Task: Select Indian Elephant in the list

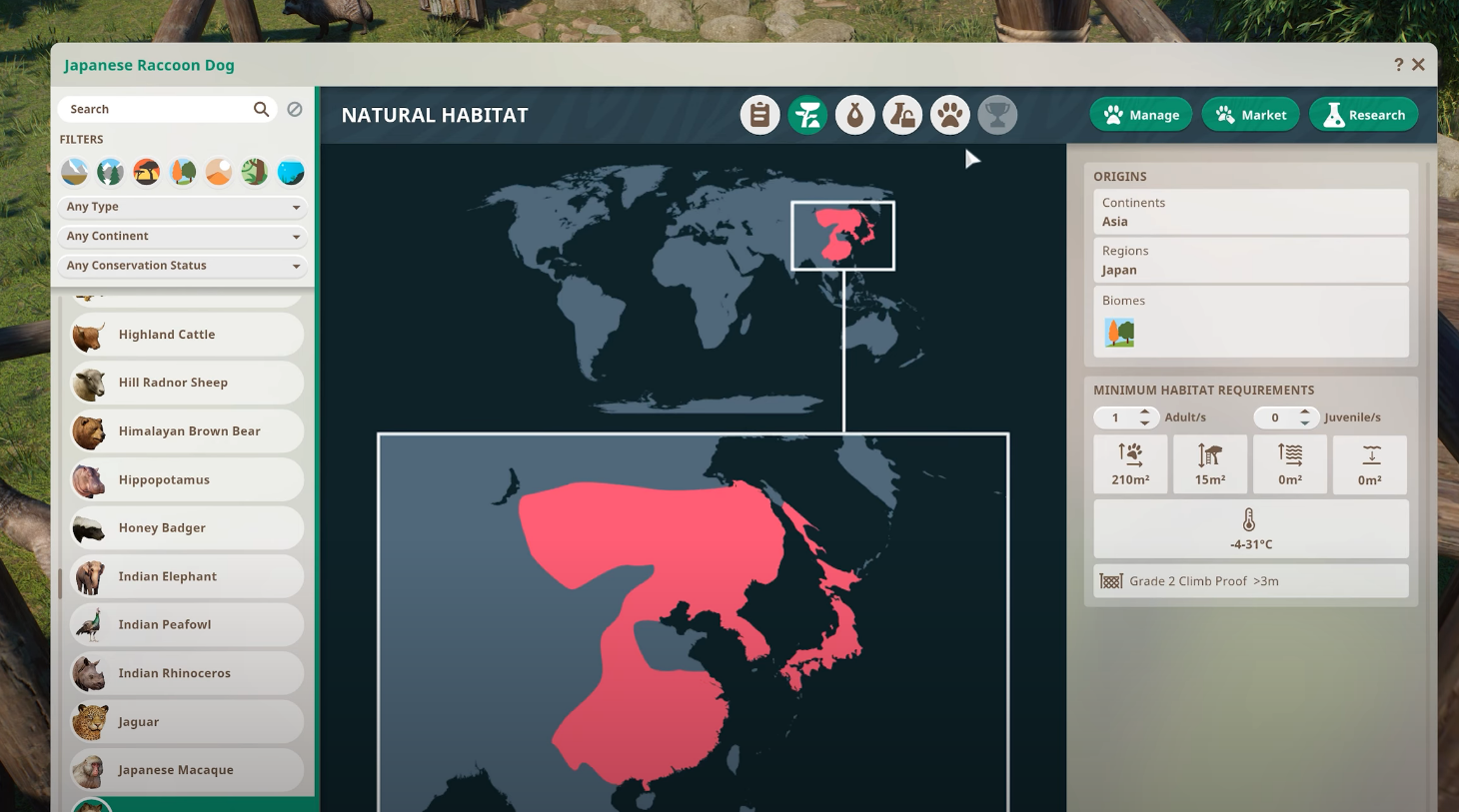Action: pos(186,576)
